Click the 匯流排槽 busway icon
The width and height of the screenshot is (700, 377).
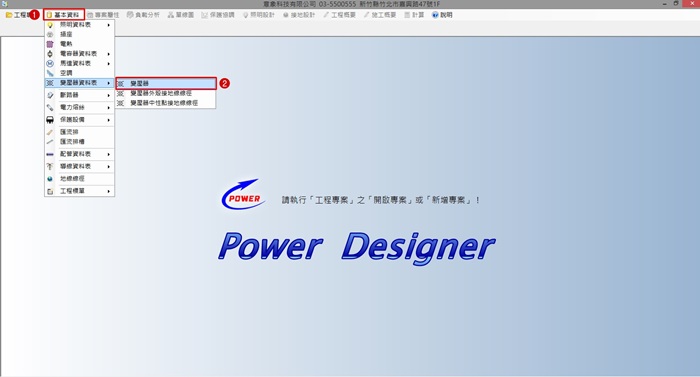tap(50, 142)
